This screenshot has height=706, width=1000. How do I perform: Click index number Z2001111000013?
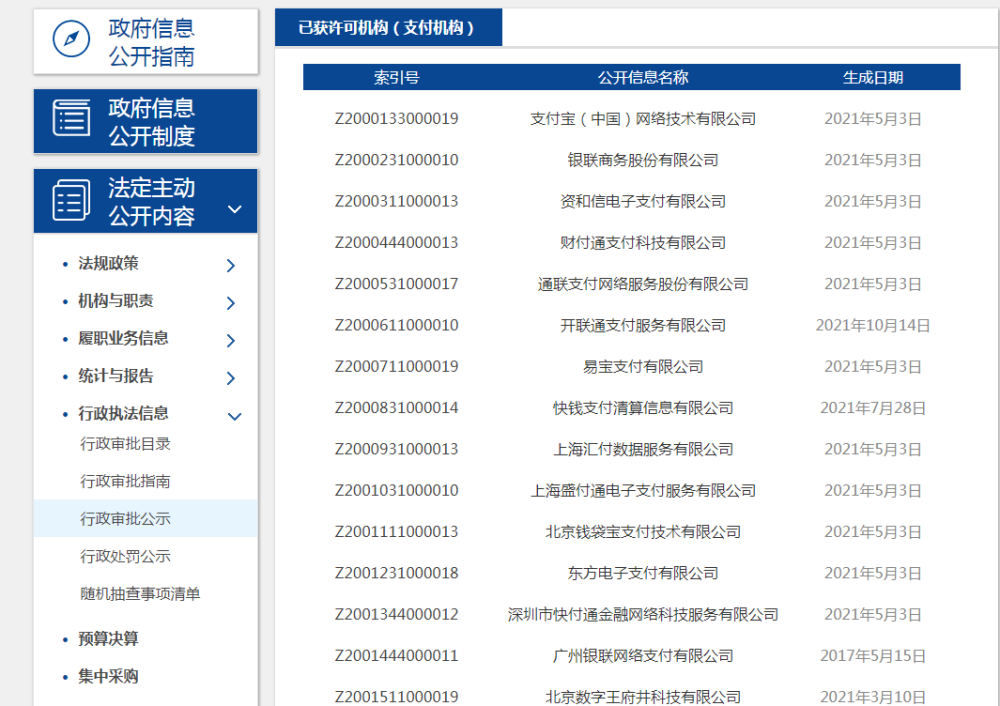(397, 533)
